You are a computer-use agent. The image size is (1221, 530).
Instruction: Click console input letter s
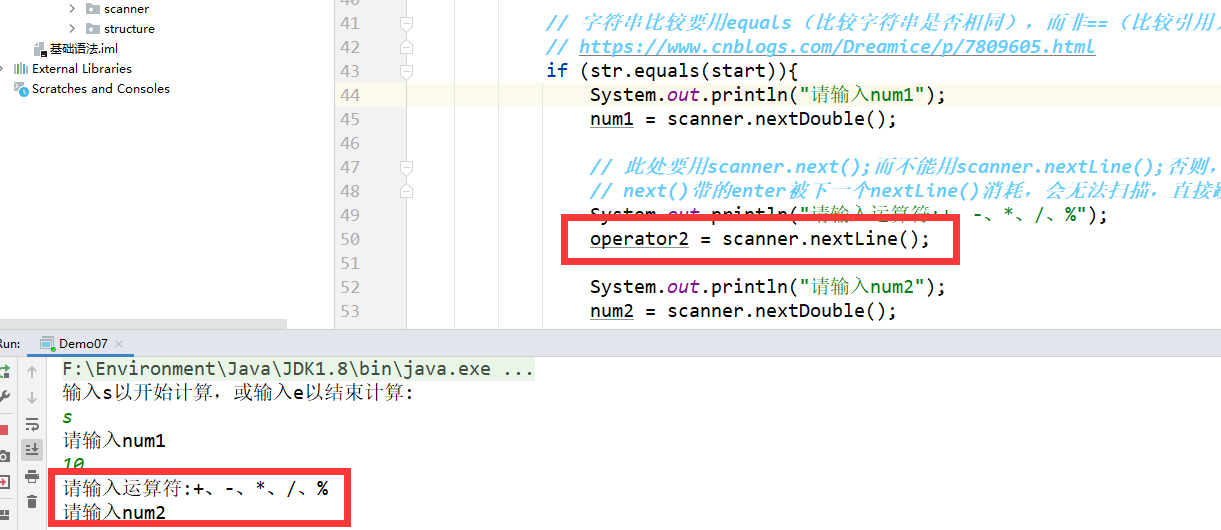point(67,417)
